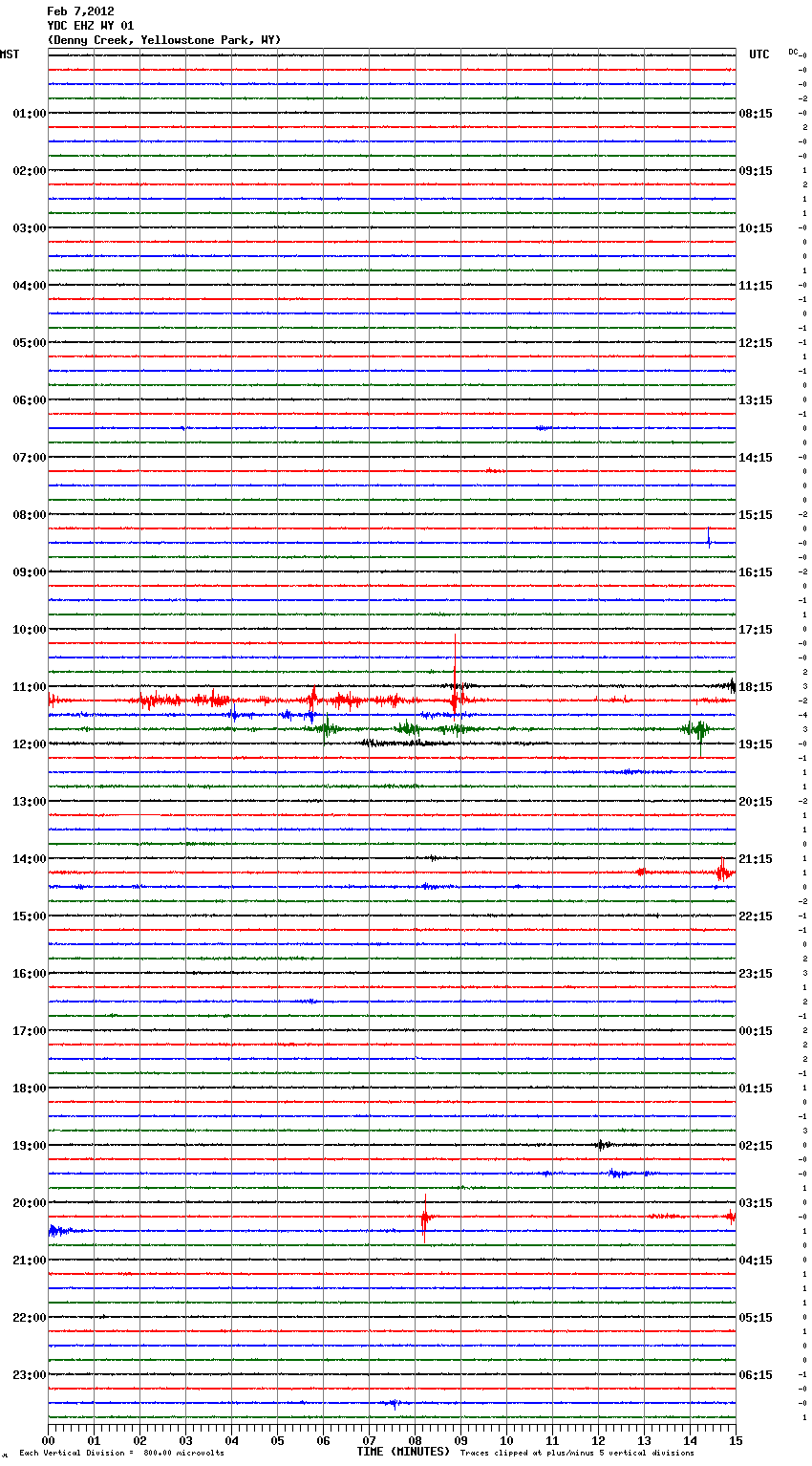Screen dimensions: 812x1466
Task: Select the '10:15' UTC time label
Action: pyautogui.click(x=756, y=227)
